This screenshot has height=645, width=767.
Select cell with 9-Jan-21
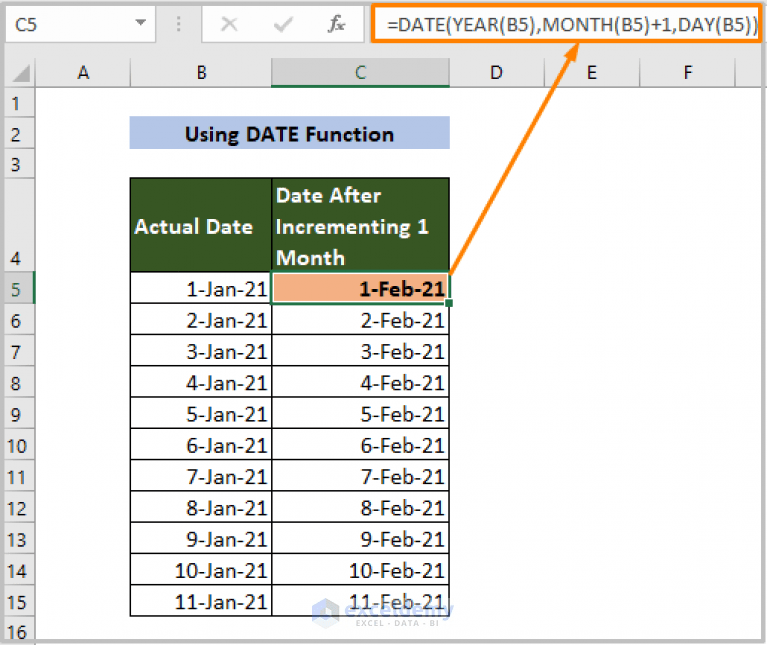click(x=201, y=539)
